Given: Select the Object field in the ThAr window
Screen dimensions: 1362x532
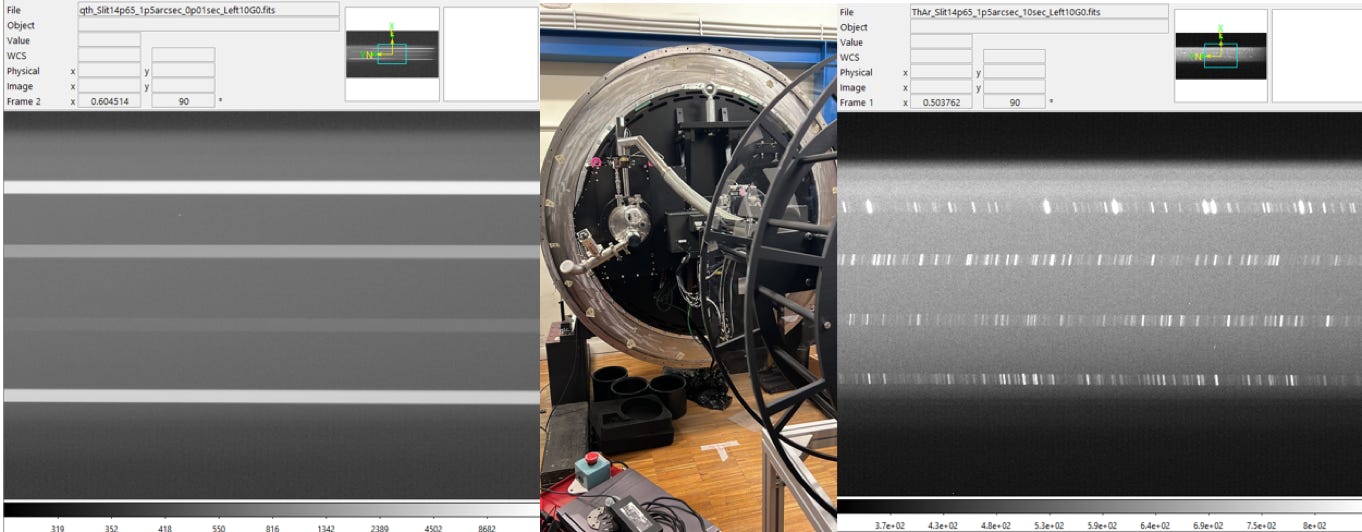Looking at the screenshot, I should [x=1038, y=26].
